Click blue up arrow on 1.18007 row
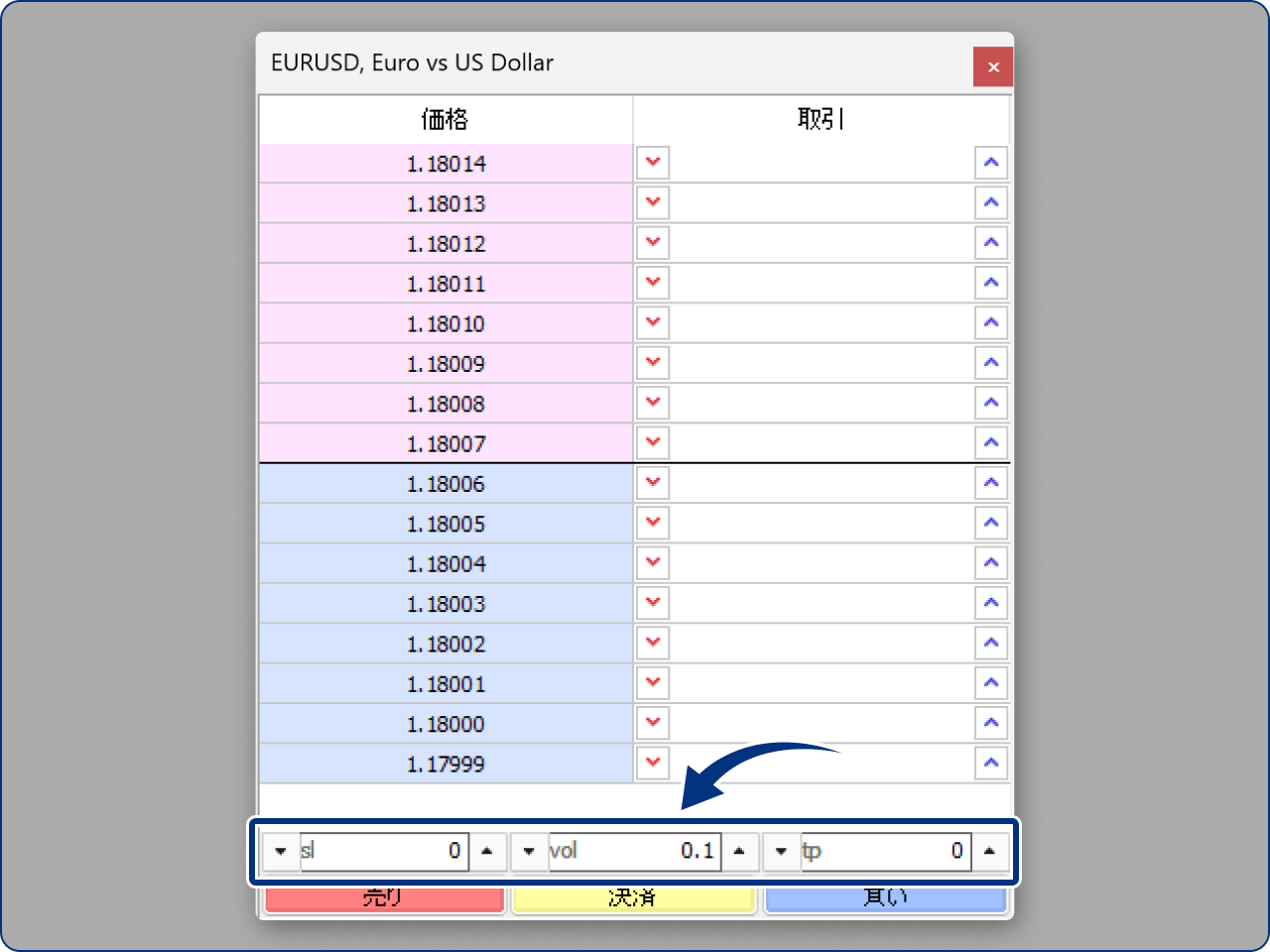Viewport: 1270px width, 952px height. pyautogui.click(x=991, y=443)
